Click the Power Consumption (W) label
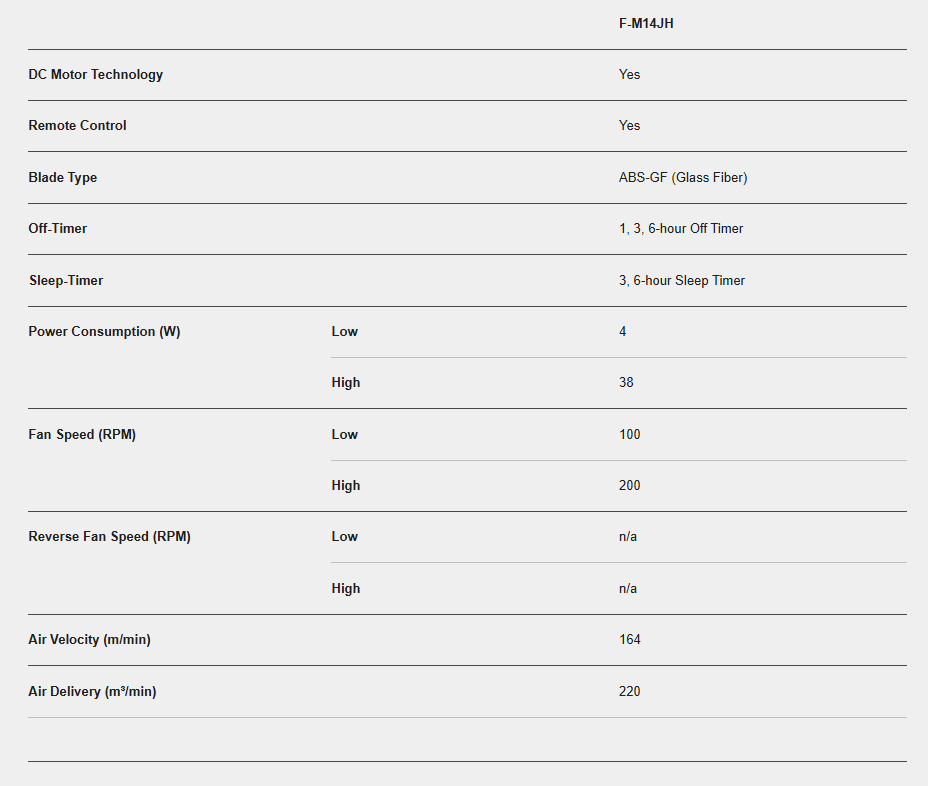The image size is (928, 786). 104,332
